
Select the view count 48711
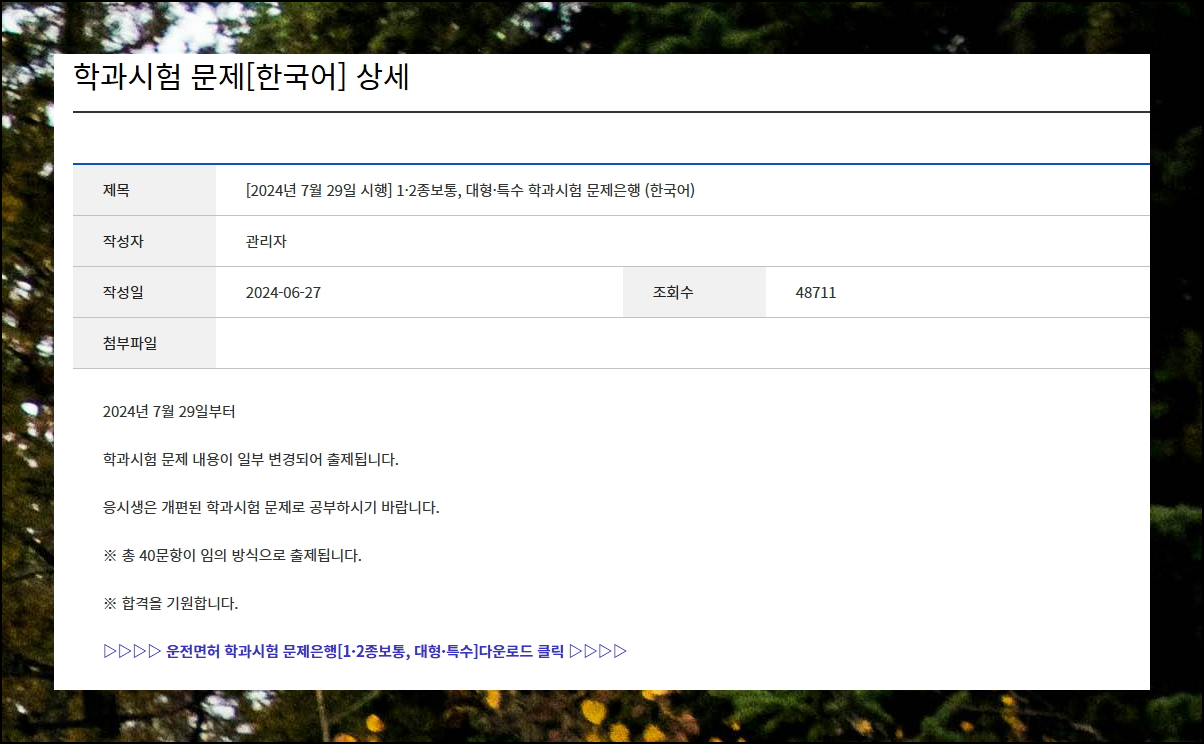click(816, 292)
